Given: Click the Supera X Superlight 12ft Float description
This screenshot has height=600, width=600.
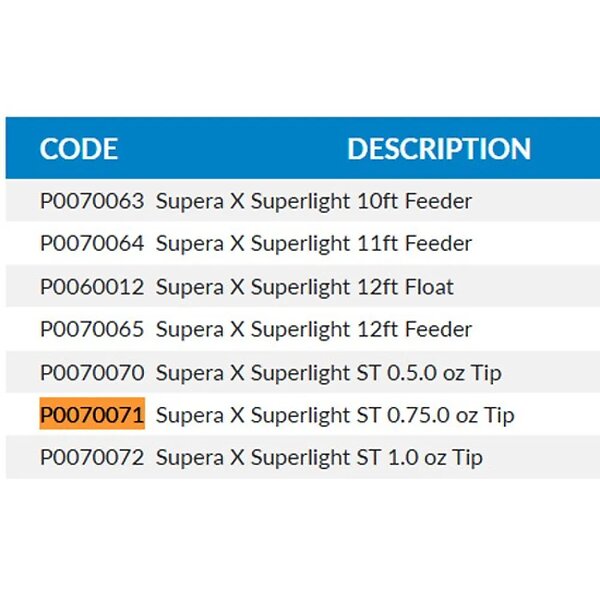Looking at the screenshot, I should [304, 287].
